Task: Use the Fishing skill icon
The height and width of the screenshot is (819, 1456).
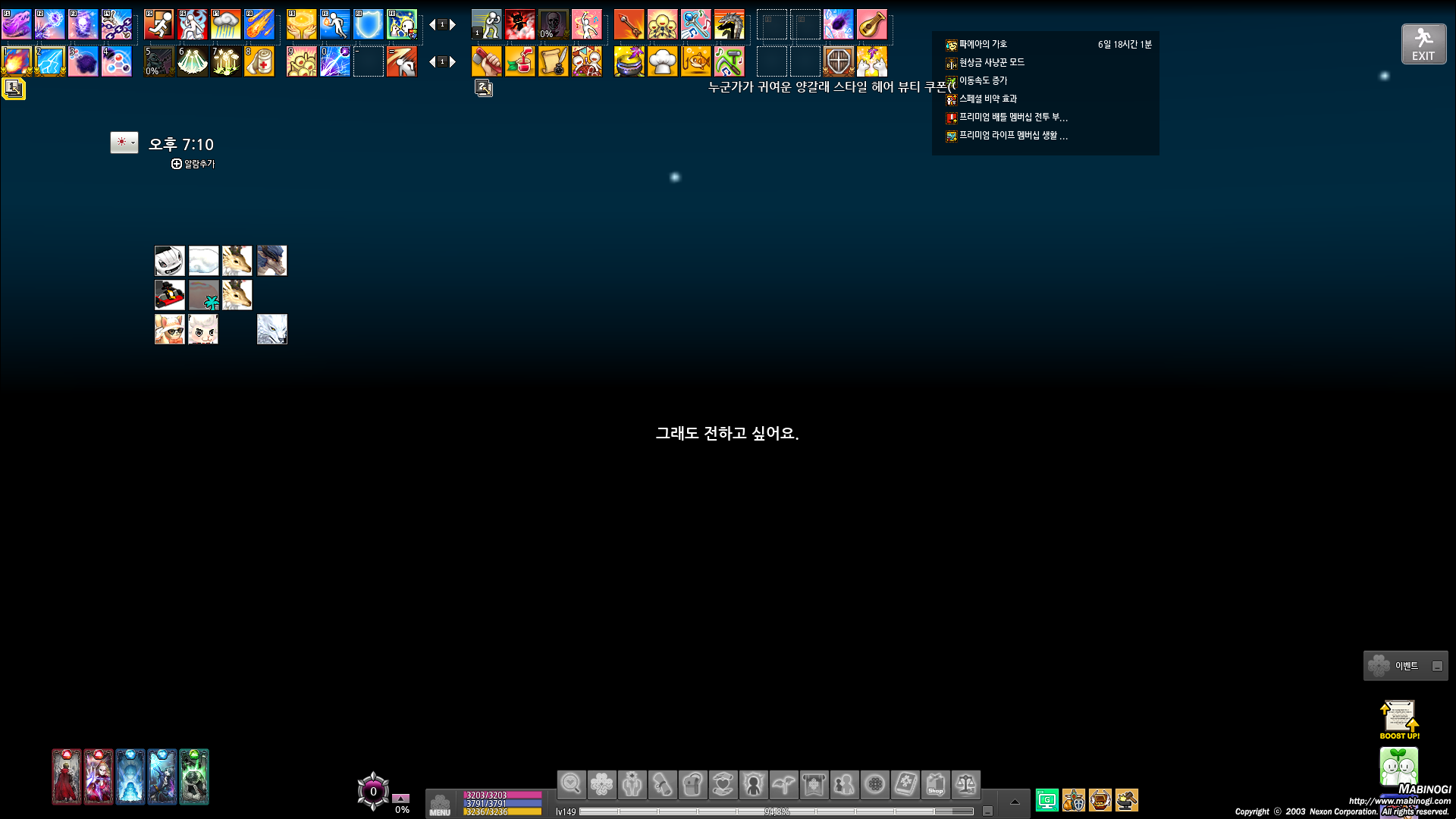Action: pos(696,61)
